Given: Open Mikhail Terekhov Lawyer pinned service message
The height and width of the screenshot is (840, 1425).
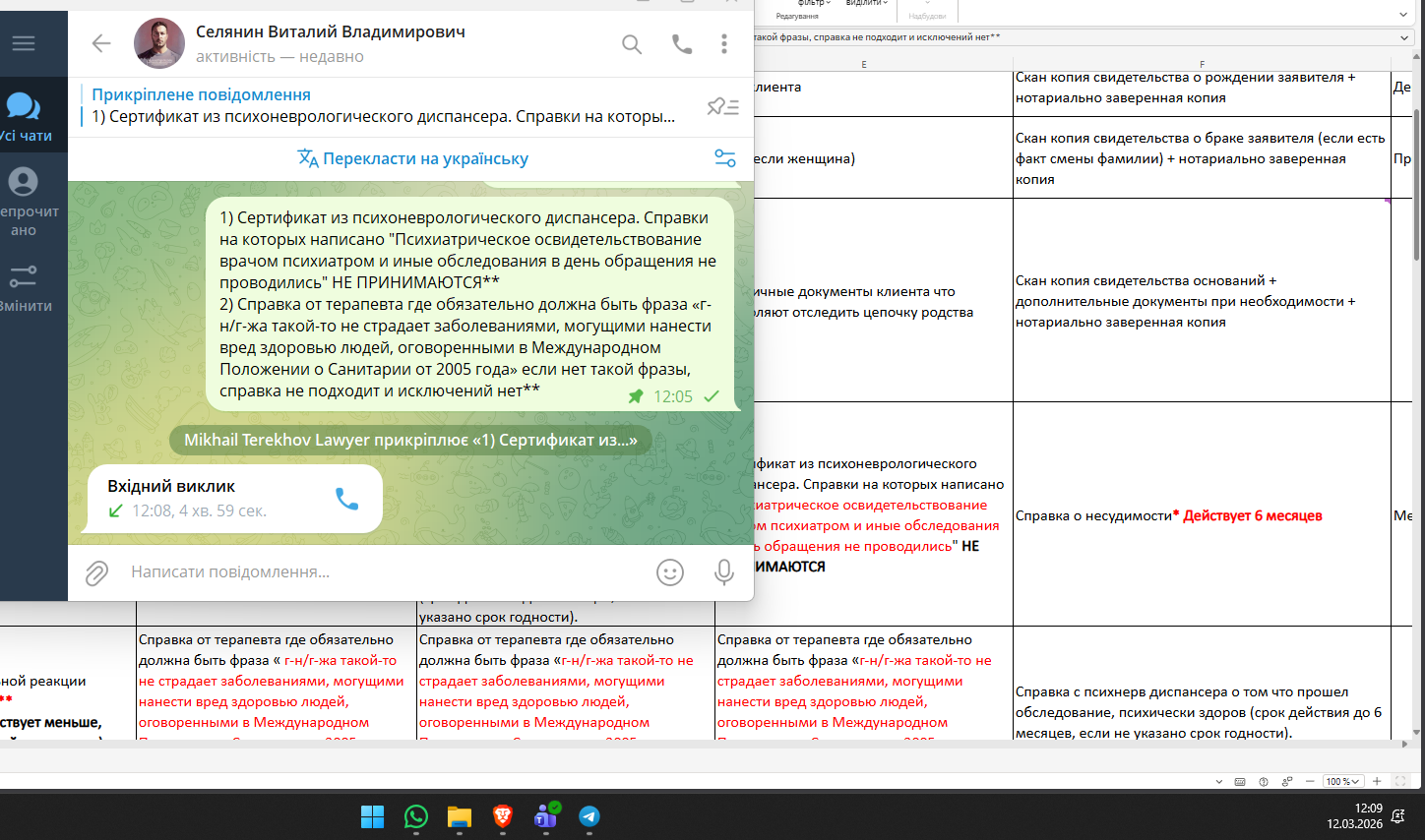Looking at the screenshot, I should click(x=410, y=441).
